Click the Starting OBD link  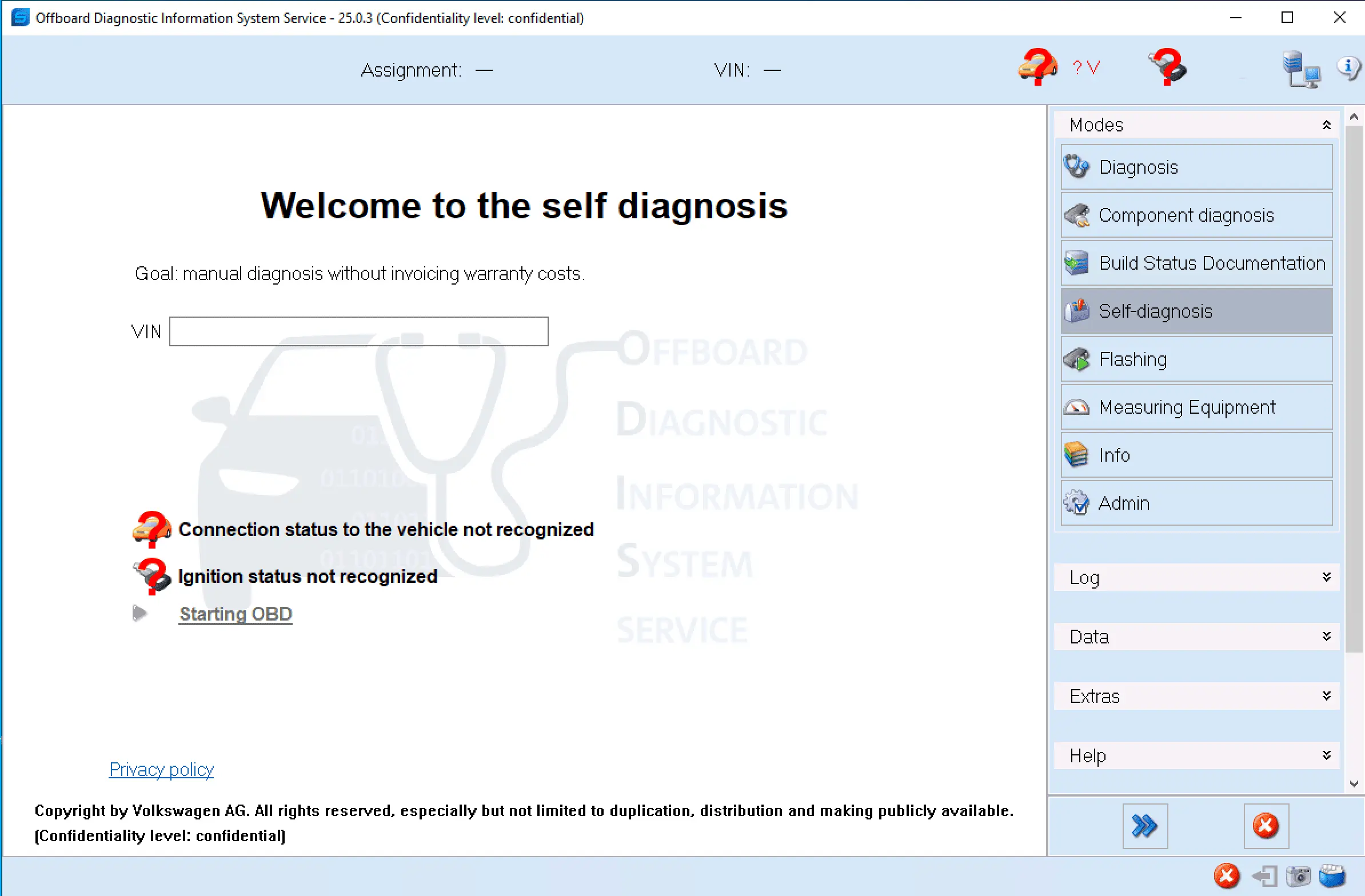[x=236, y=614]
